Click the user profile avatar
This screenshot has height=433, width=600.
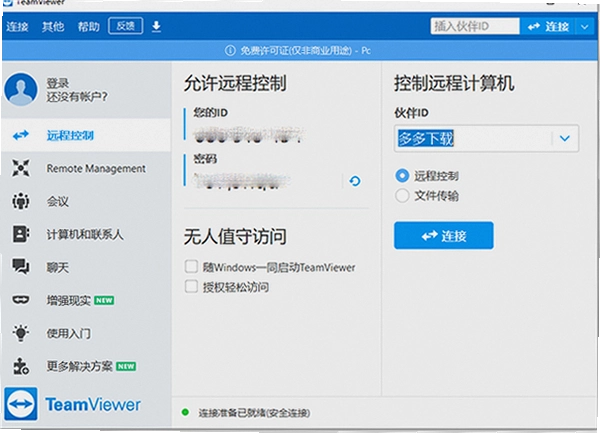click(21, 89)
